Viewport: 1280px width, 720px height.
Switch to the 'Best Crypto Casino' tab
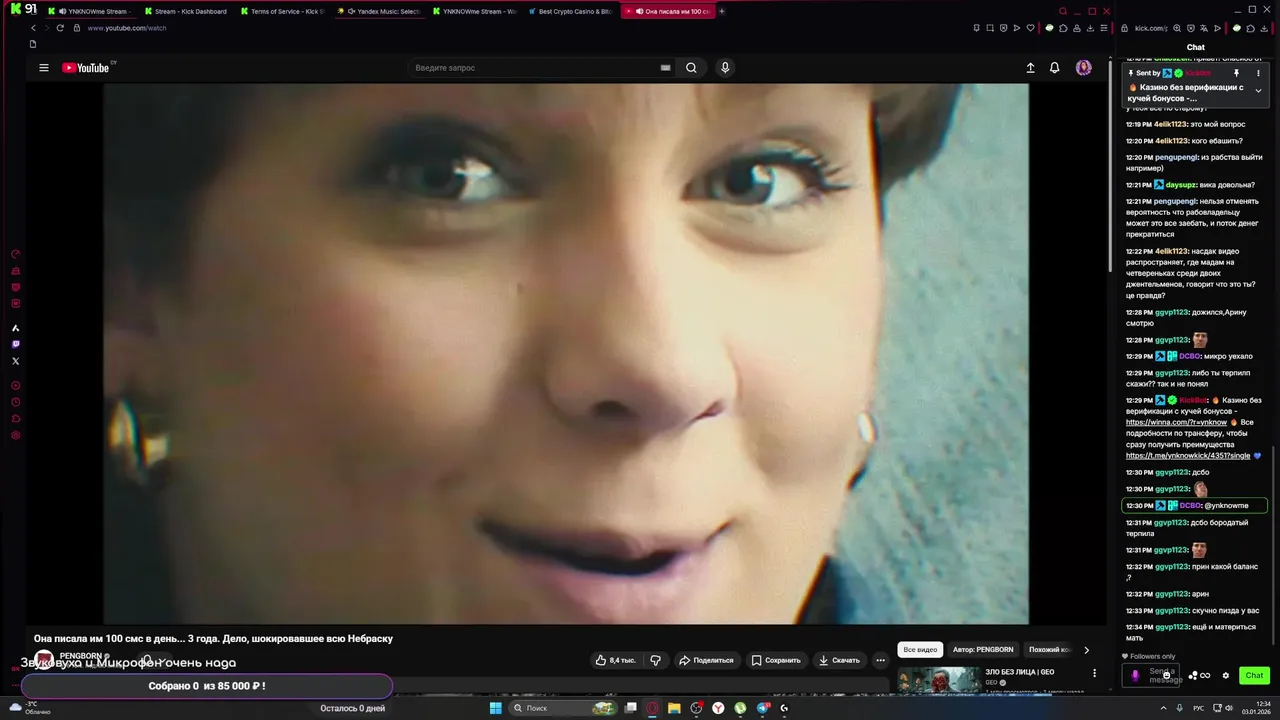570,11
